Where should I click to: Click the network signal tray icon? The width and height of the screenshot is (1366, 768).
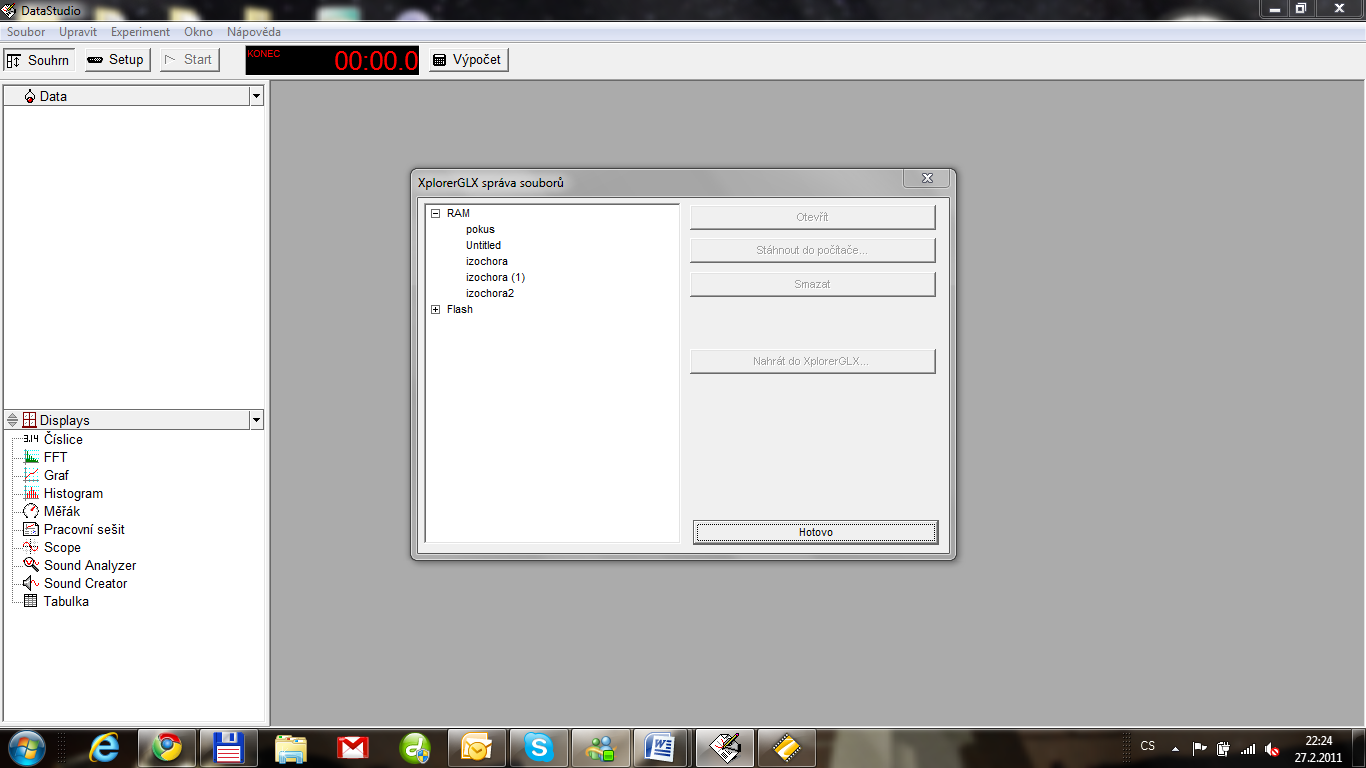click(1247, 748)
